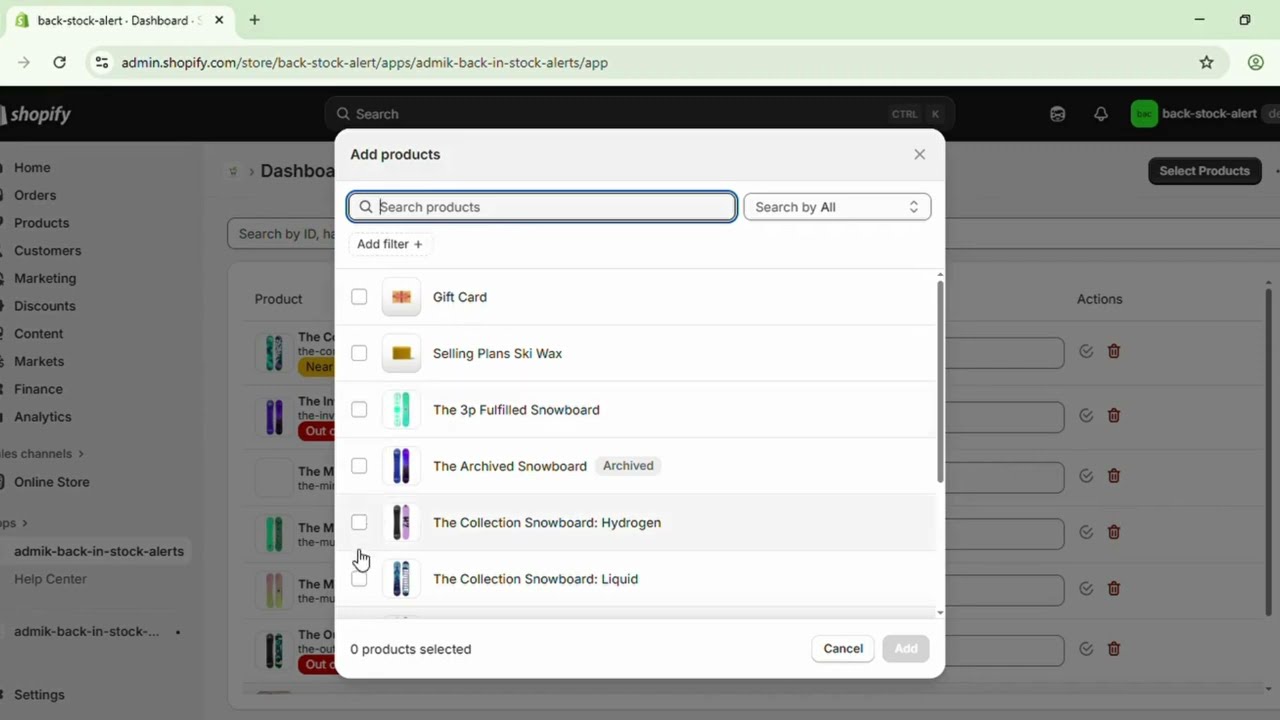Open Orders in the sidebar
Viewport: 1280px width, 720px height.
point(35,195)
